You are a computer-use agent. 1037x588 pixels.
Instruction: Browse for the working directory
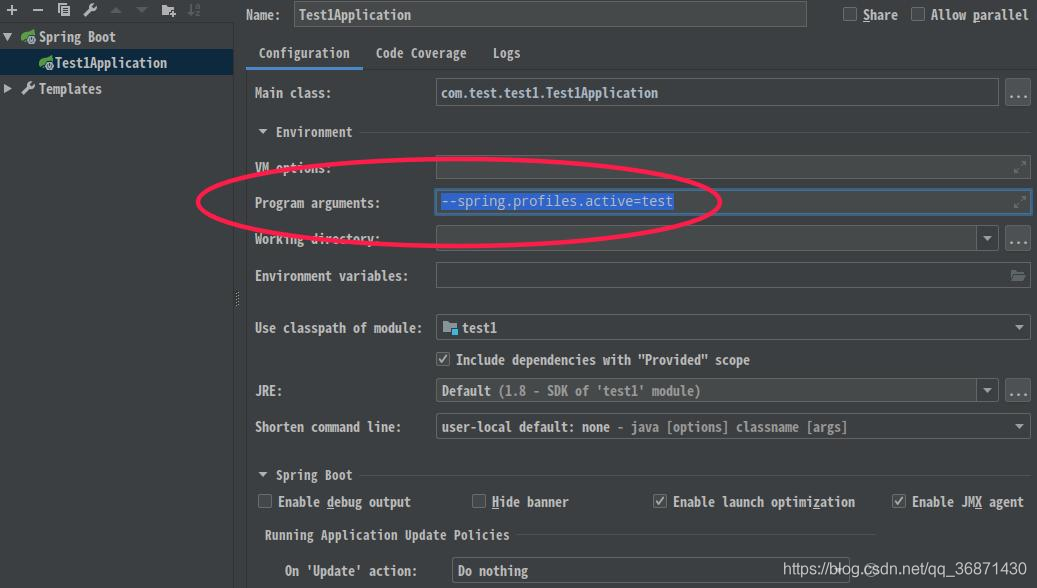[1018, 239]
